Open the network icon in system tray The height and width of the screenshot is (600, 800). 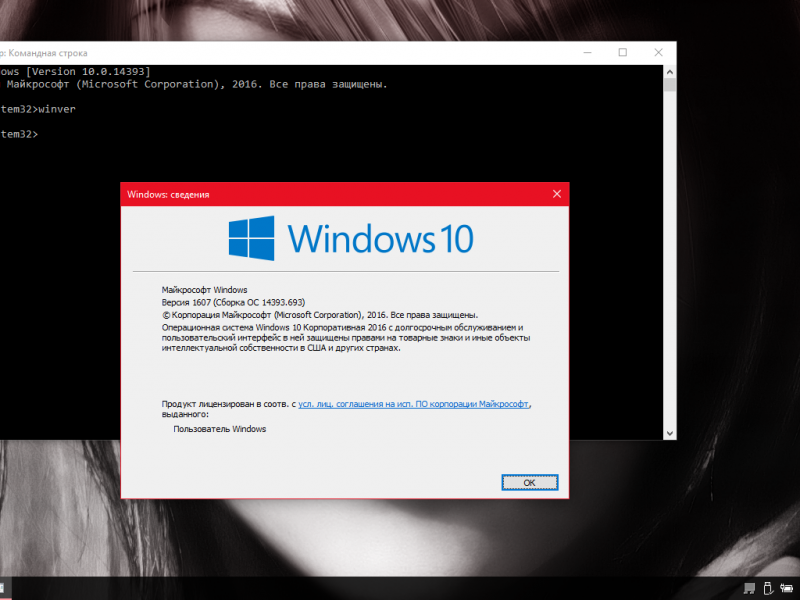[x=748, y=589]
